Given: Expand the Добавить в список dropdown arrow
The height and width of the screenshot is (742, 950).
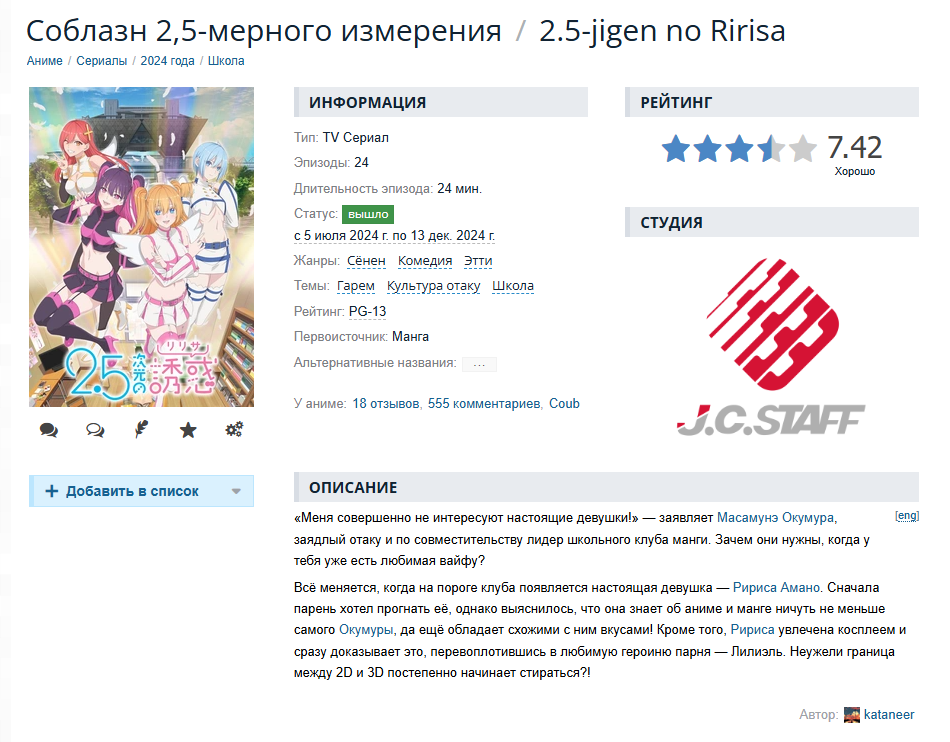Looking at the screenshot, I should pos(236,491).
